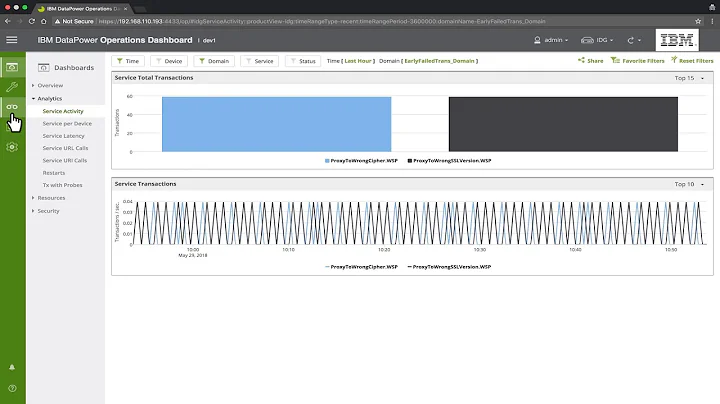Open the Device filter
720x404 pixels.
tap(169, 61)
